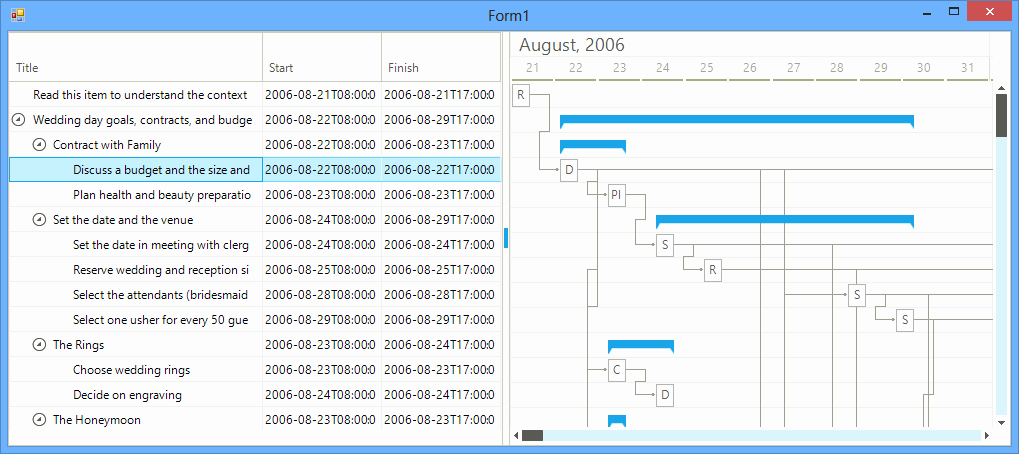Click the horizontal scrollbar thumb
1019x454 pixels.
pos(532,435)
